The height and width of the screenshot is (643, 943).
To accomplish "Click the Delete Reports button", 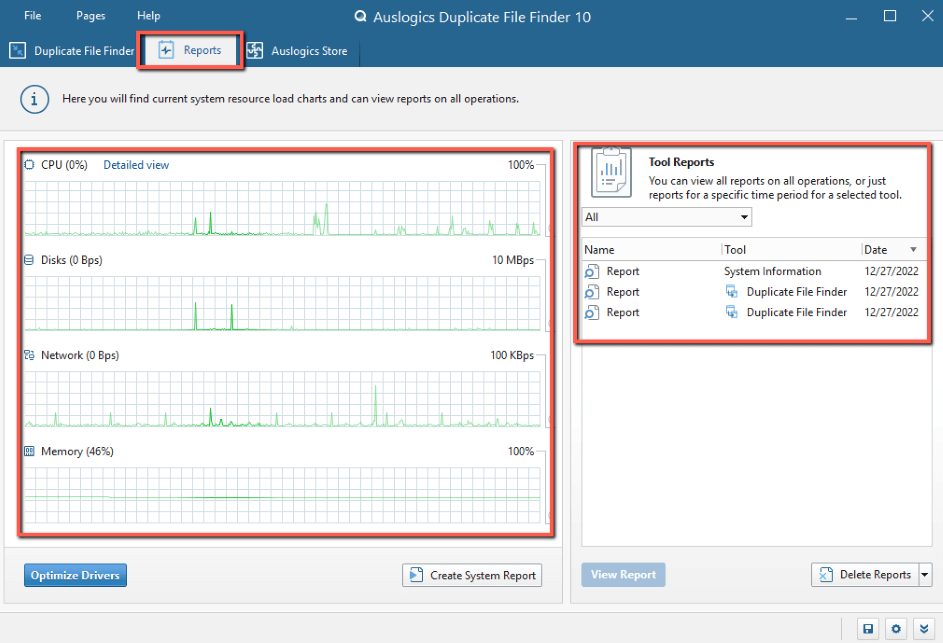I will tap(865, 574).
